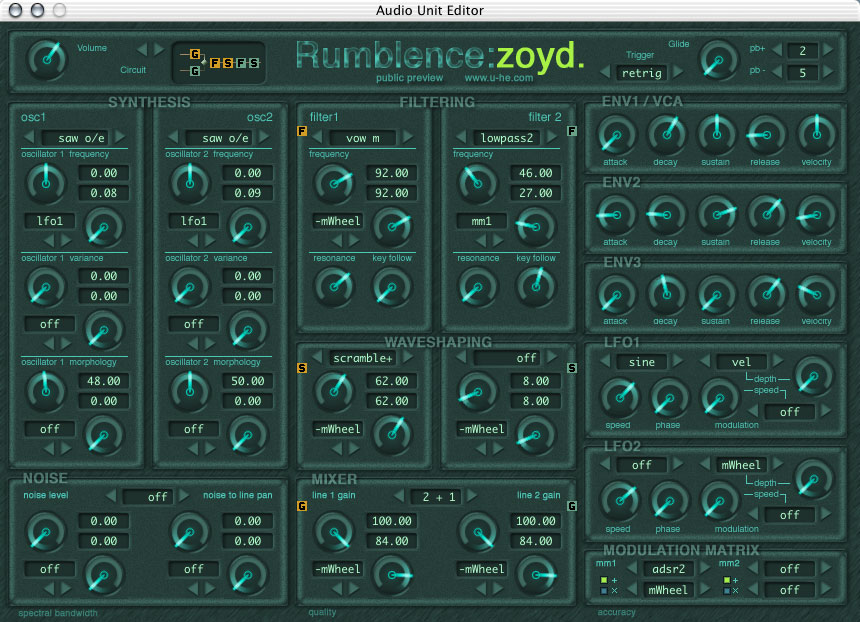
Task: Increase pb- range with its right arrow
Action: pos(828,72)
